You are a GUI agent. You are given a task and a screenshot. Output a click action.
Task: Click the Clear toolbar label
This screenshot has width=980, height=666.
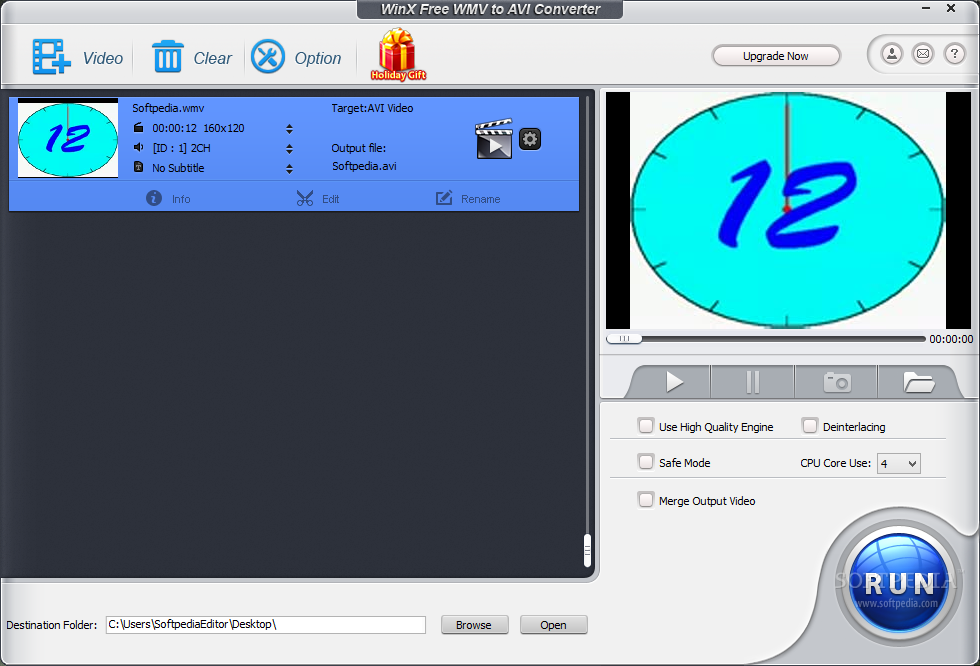pos(212,58)
